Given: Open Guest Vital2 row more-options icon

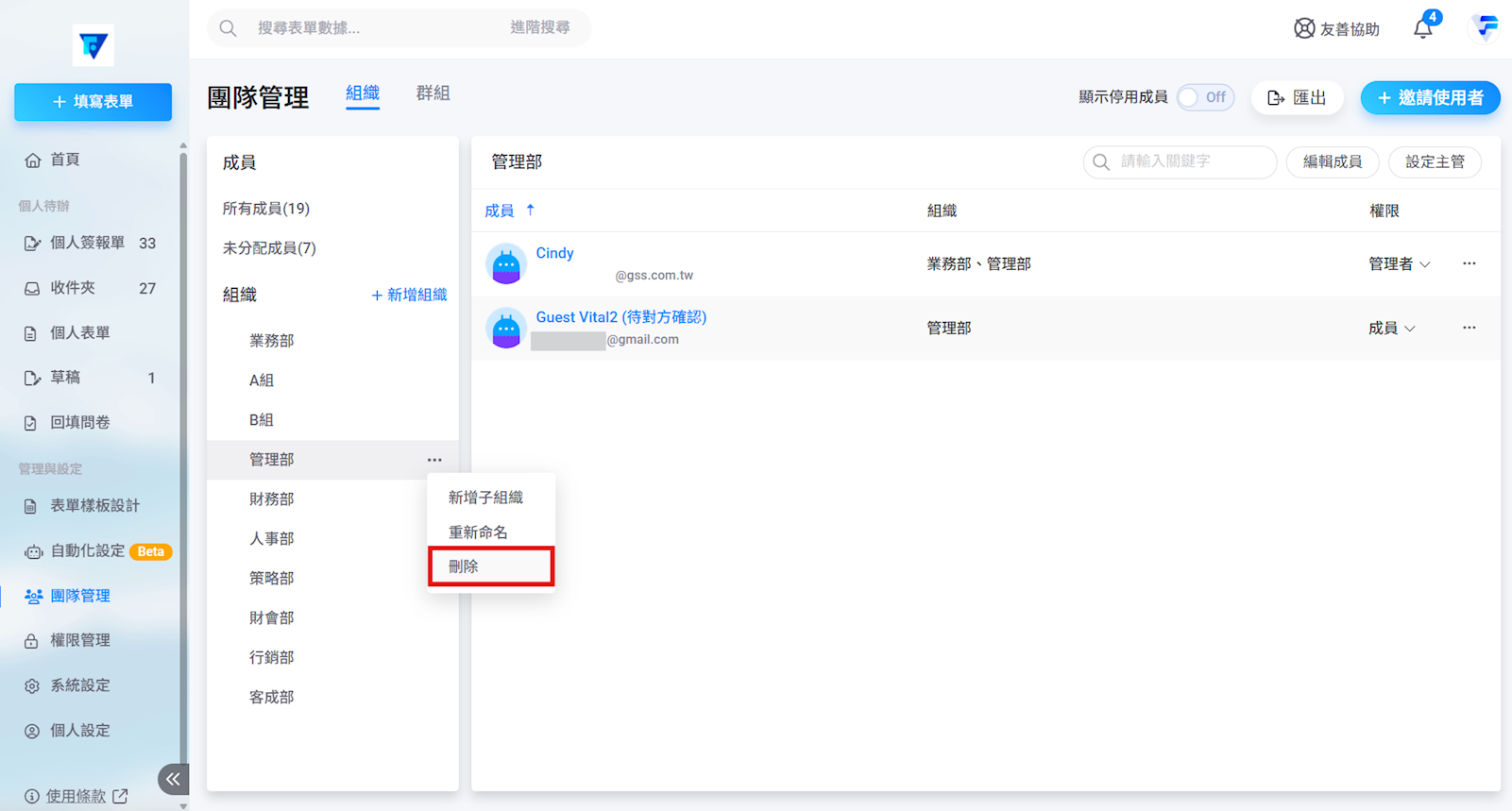Looking at the screenshot, I should click(1469, 328).
